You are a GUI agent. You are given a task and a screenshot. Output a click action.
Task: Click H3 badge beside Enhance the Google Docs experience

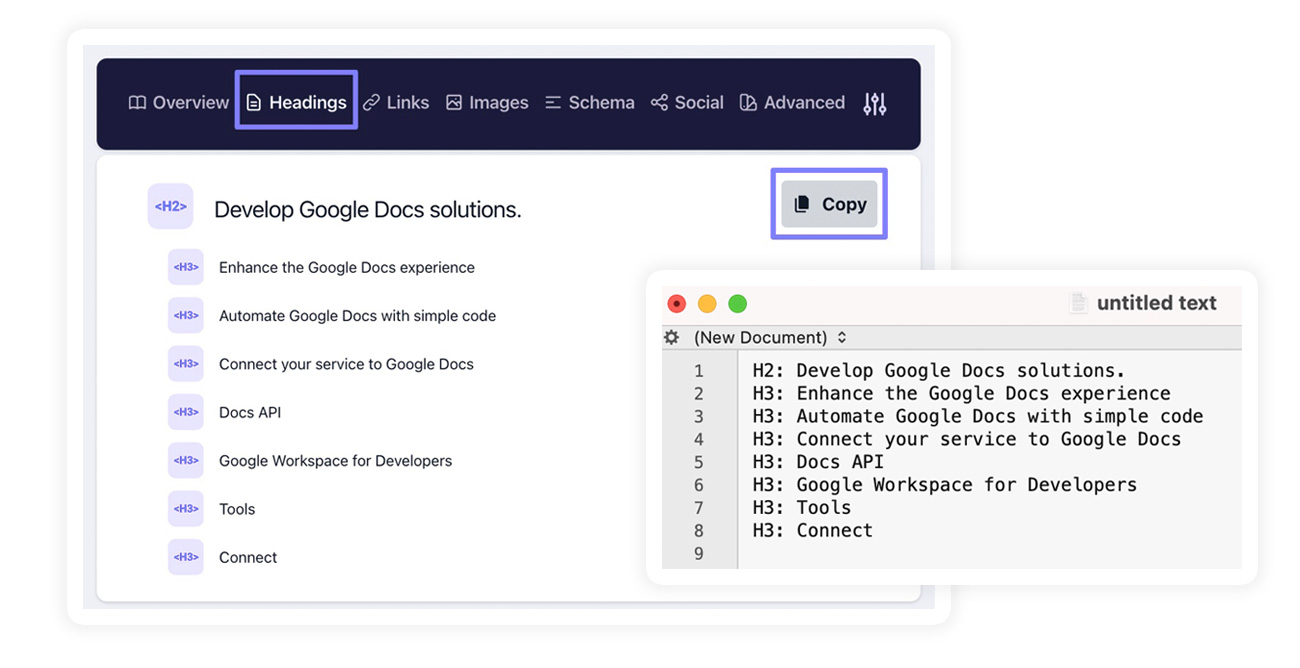pos(186,267)
